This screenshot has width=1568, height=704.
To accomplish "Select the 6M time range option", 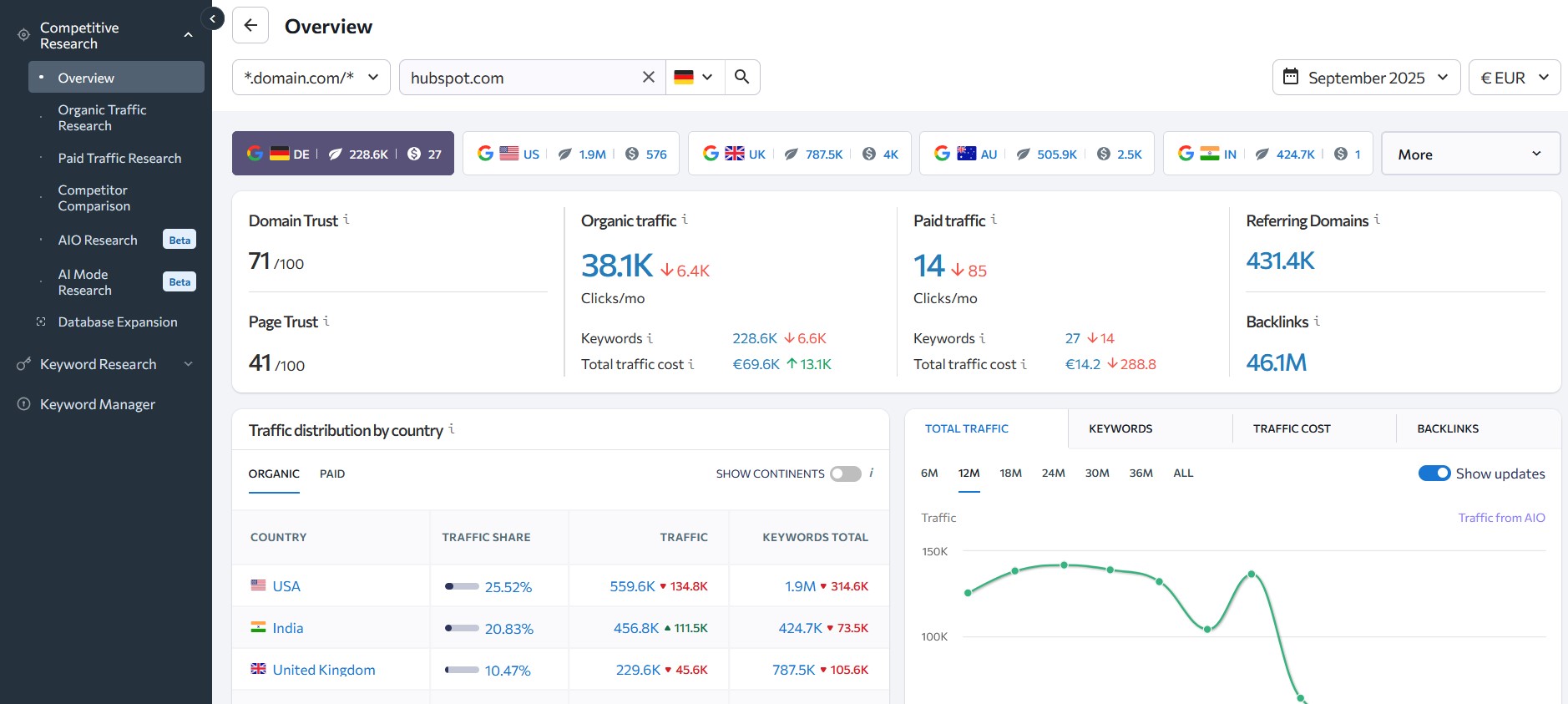I will click(929, 474).
